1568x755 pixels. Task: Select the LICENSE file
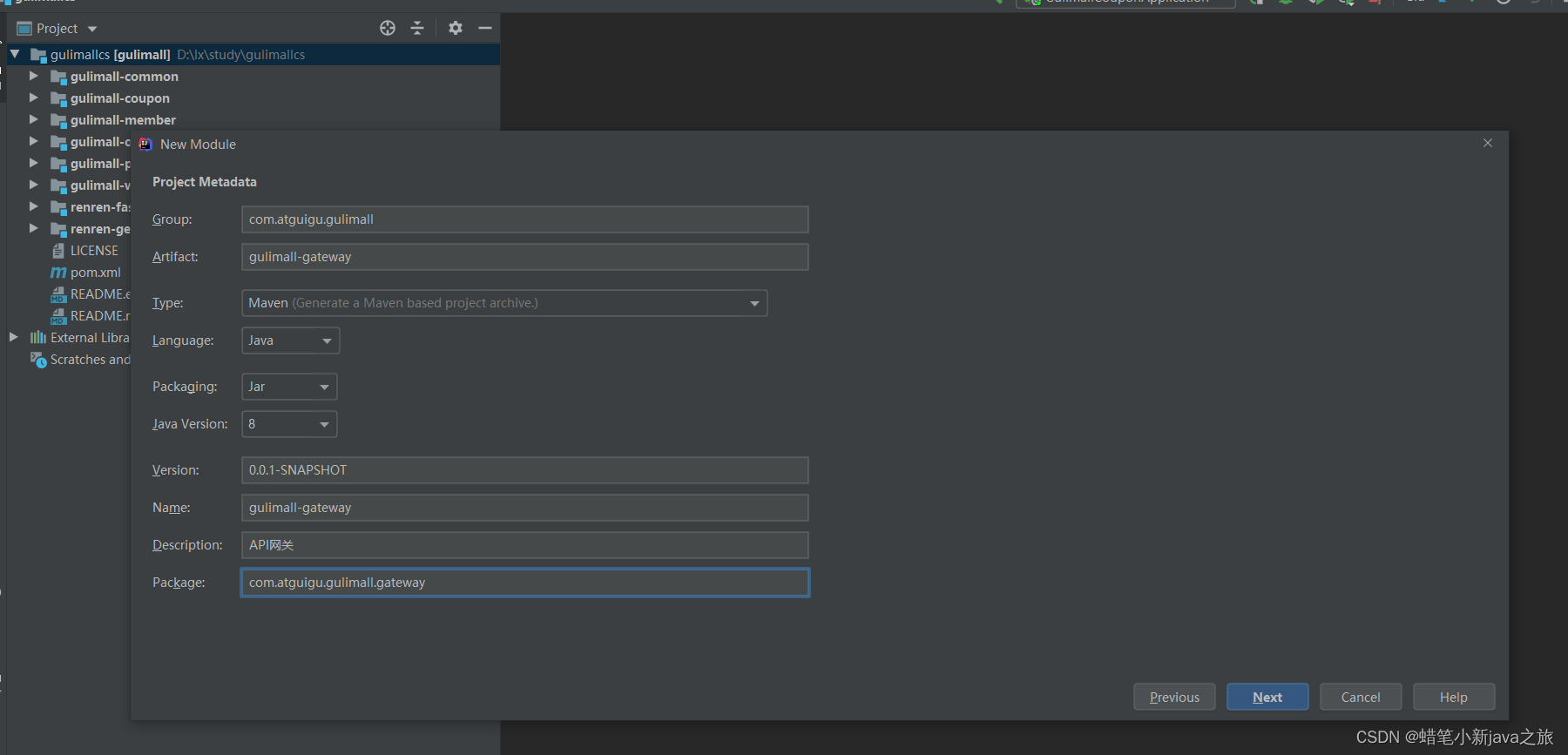click(94, 251)
